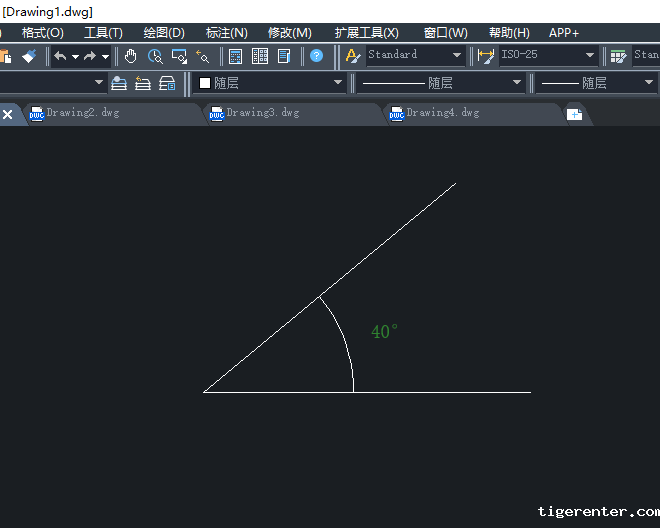
Task: Click the Layer Previous icon
Action: pos(143,83)
